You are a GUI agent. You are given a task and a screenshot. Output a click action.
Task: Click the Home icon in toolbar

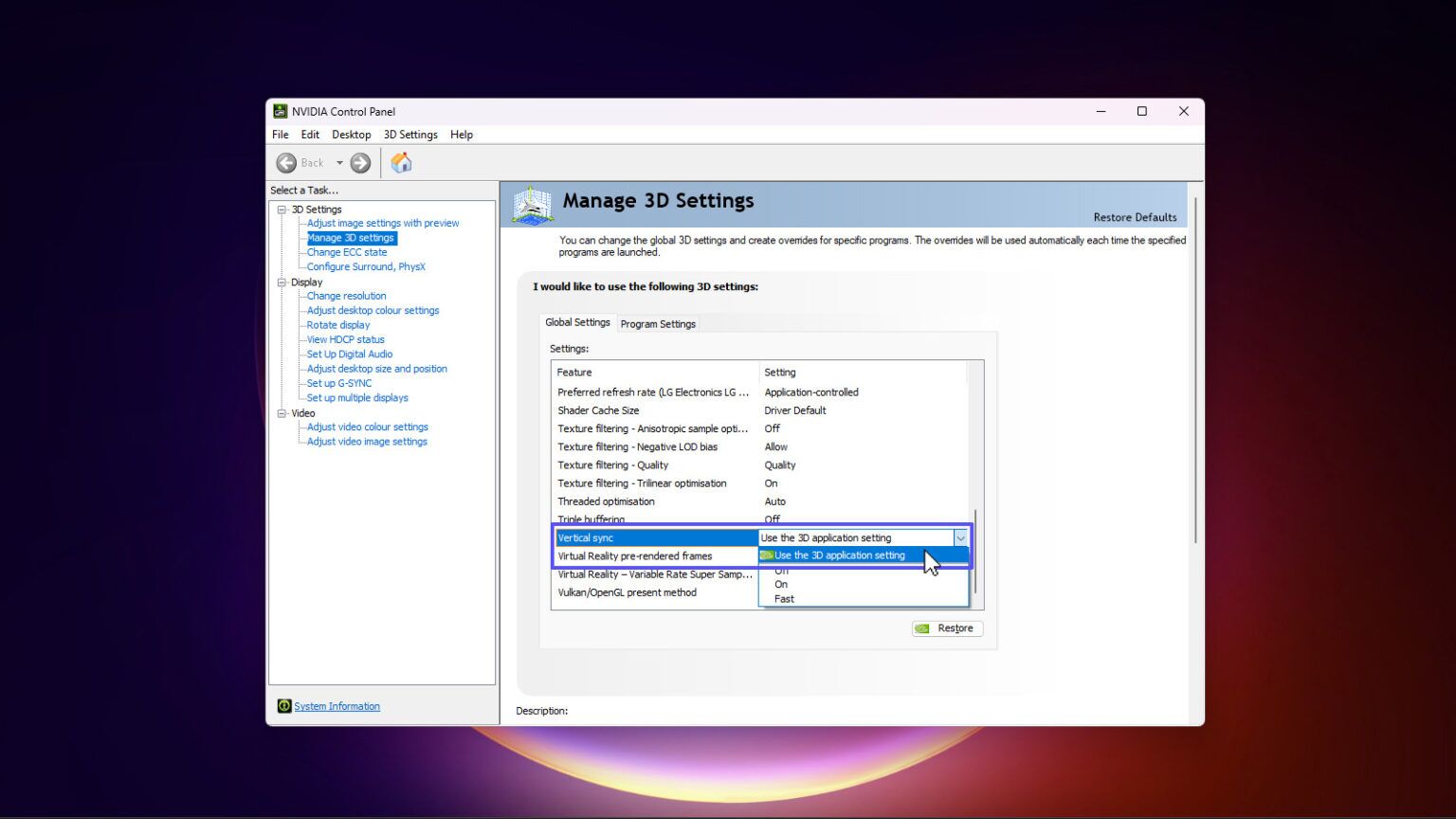pyautogui.click(x=401, y=163)
